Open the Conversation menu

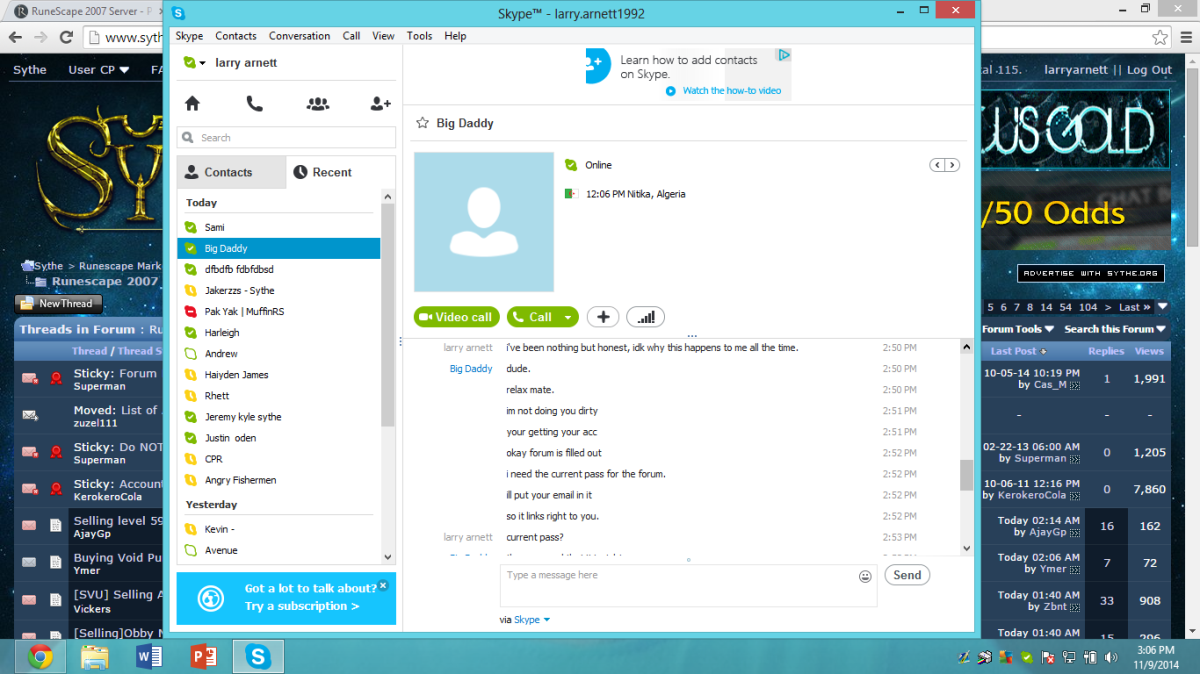(x=299, y=36)
